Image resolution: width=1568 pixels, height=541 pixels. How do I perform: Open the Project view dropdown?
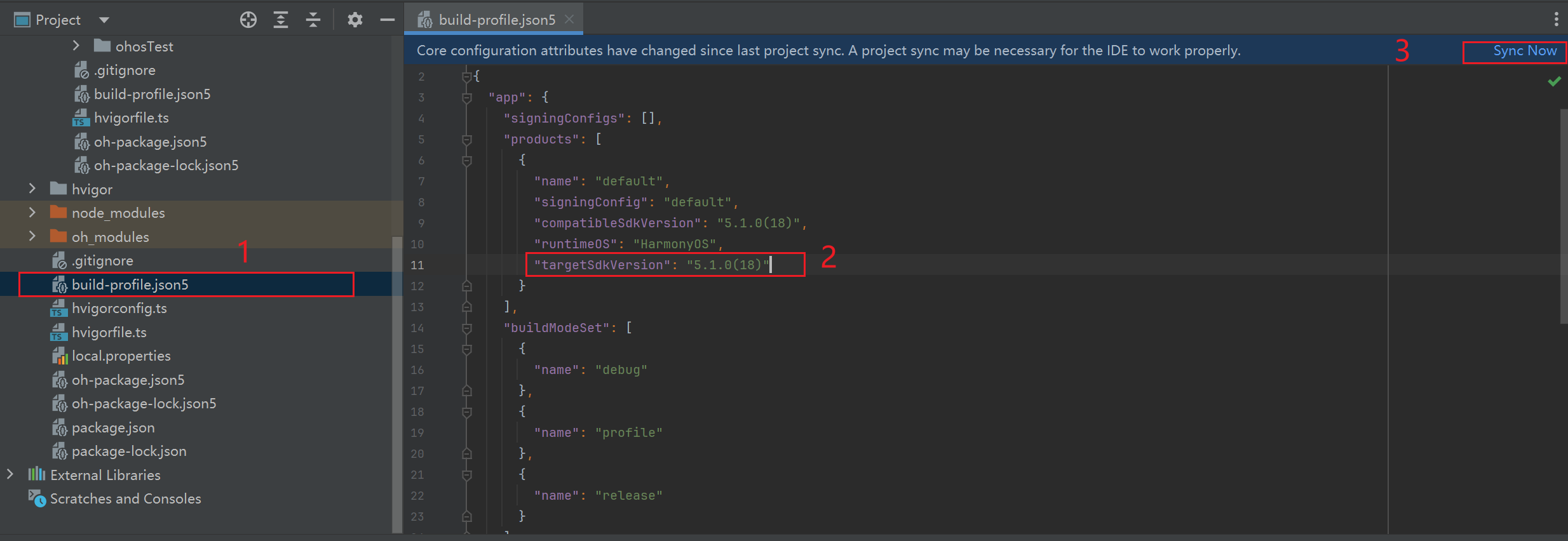coord(104,20)
